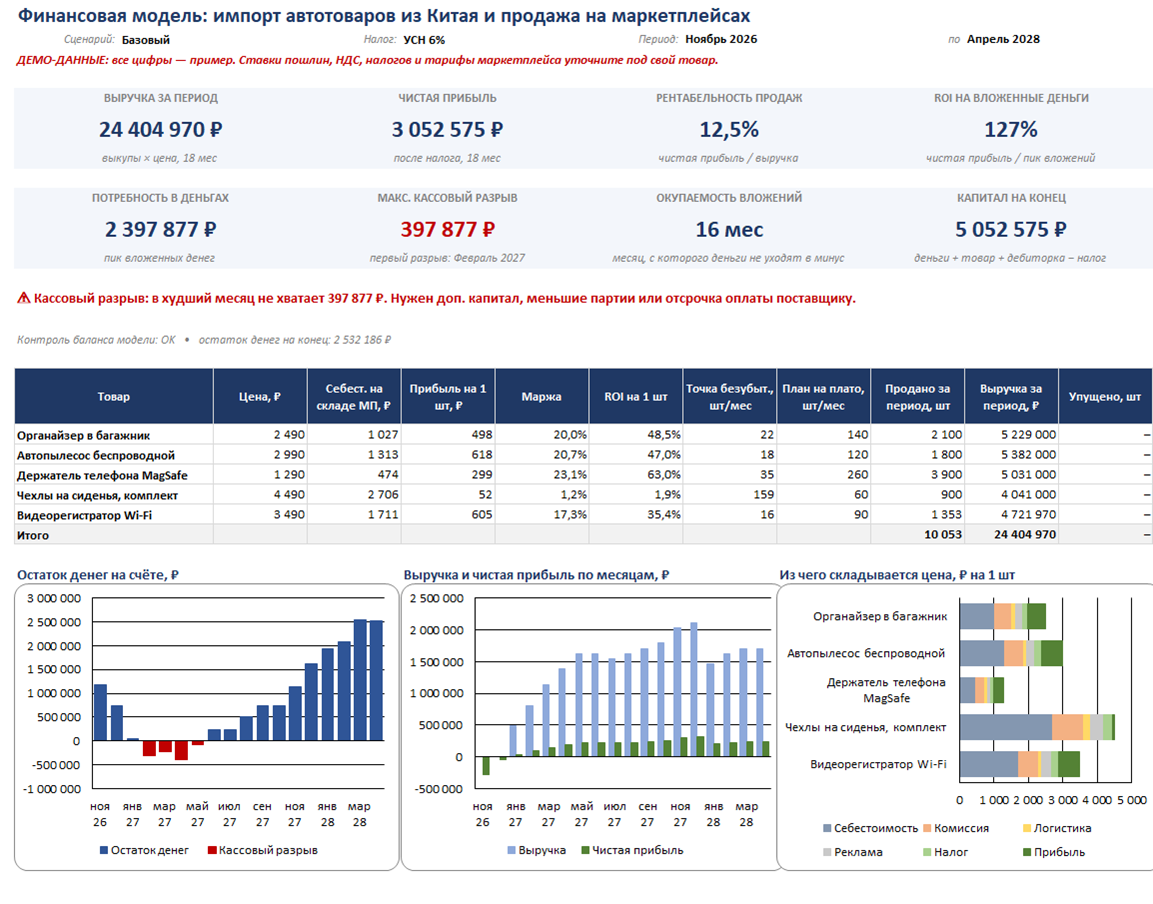This screenshot has width=1153, height=904.
Task: Click the 'Упущено, шт' column header
Action: click(x=1104, y=396)
